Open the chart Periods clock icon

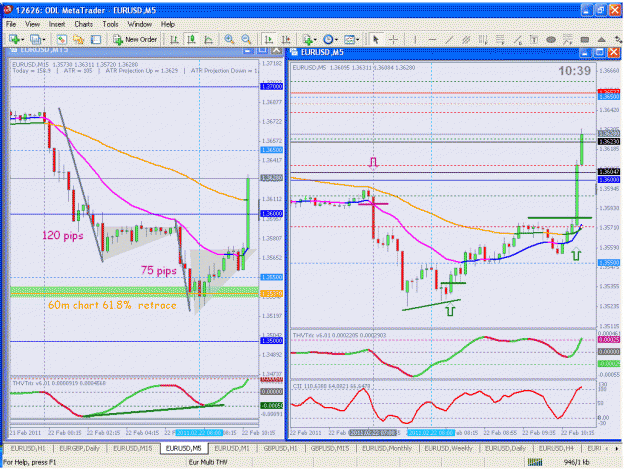click(x=328, y=39)
